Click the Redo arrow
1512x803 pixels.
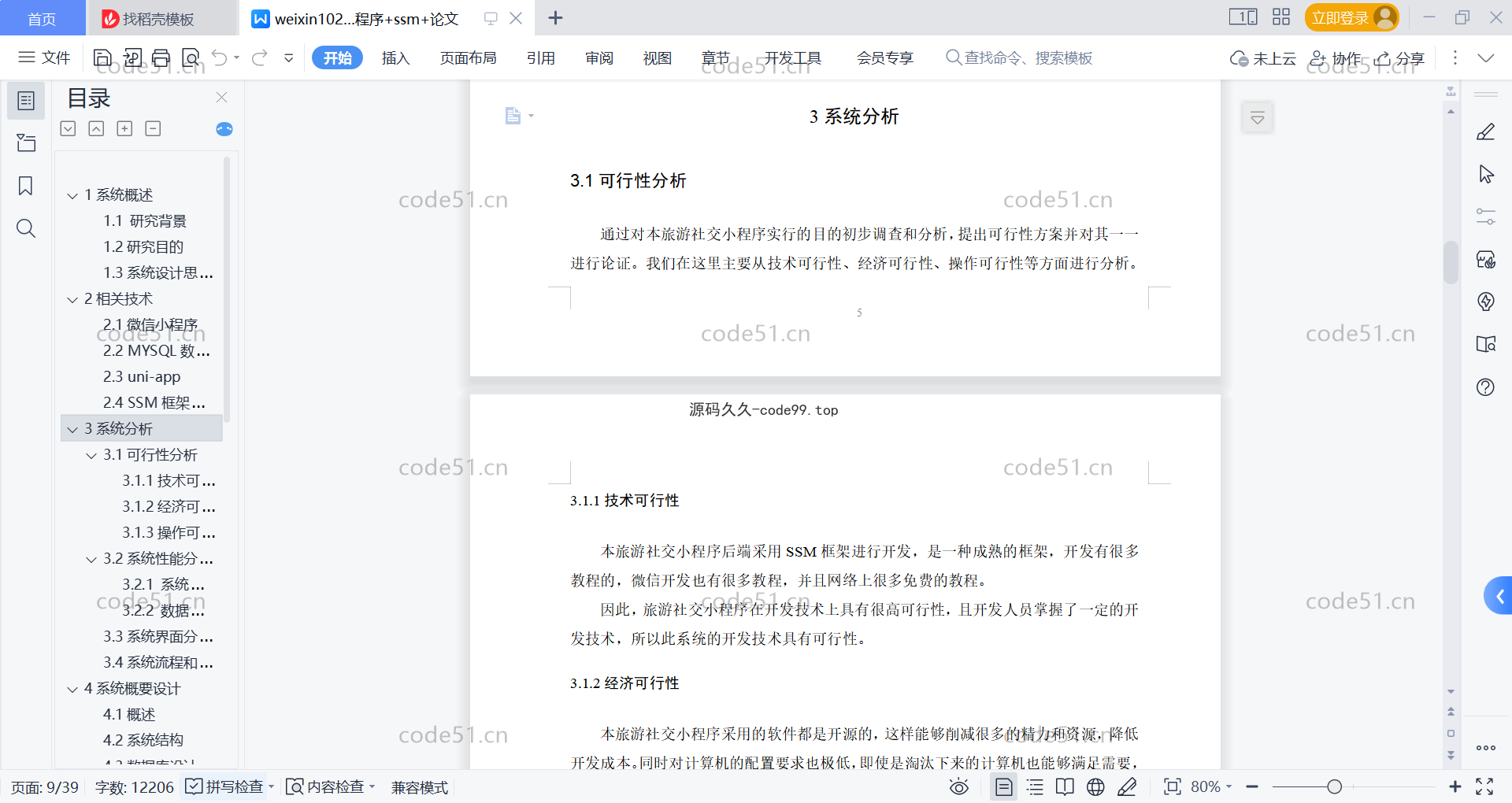click(x=260, y=57)
